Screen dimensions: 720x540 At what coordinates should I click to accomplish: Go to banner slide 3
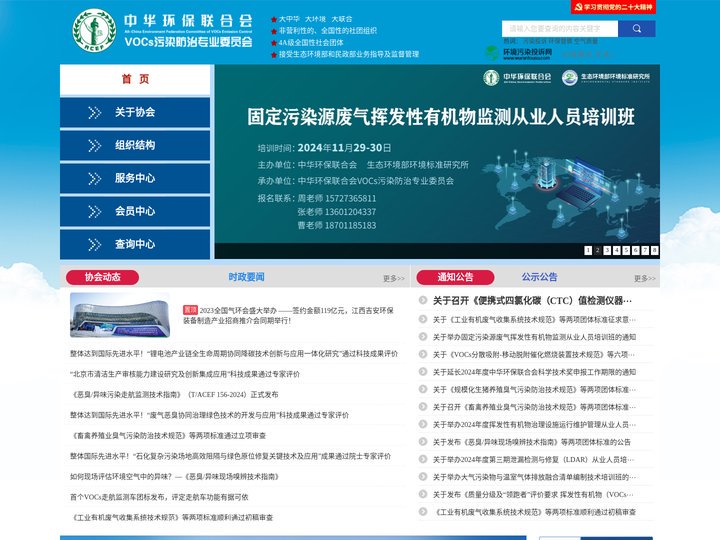click(607, 250)
